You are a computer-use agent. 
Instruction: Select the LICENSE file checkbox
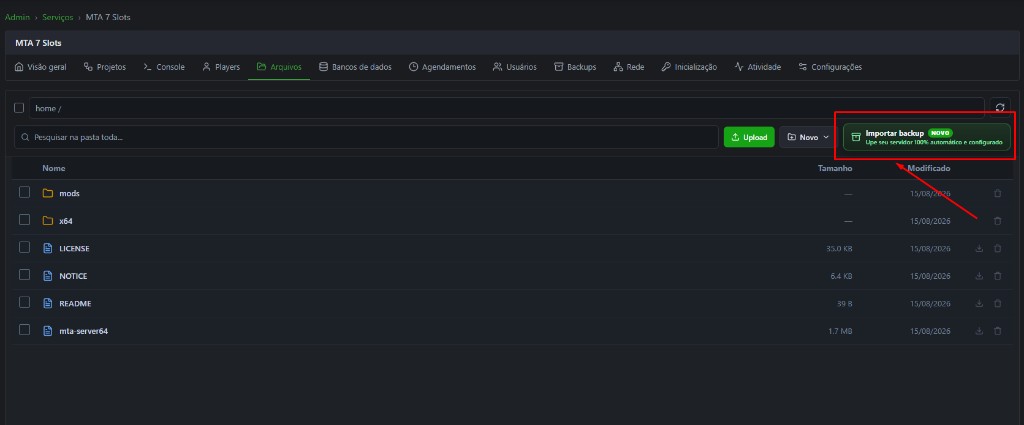(24, 247)
